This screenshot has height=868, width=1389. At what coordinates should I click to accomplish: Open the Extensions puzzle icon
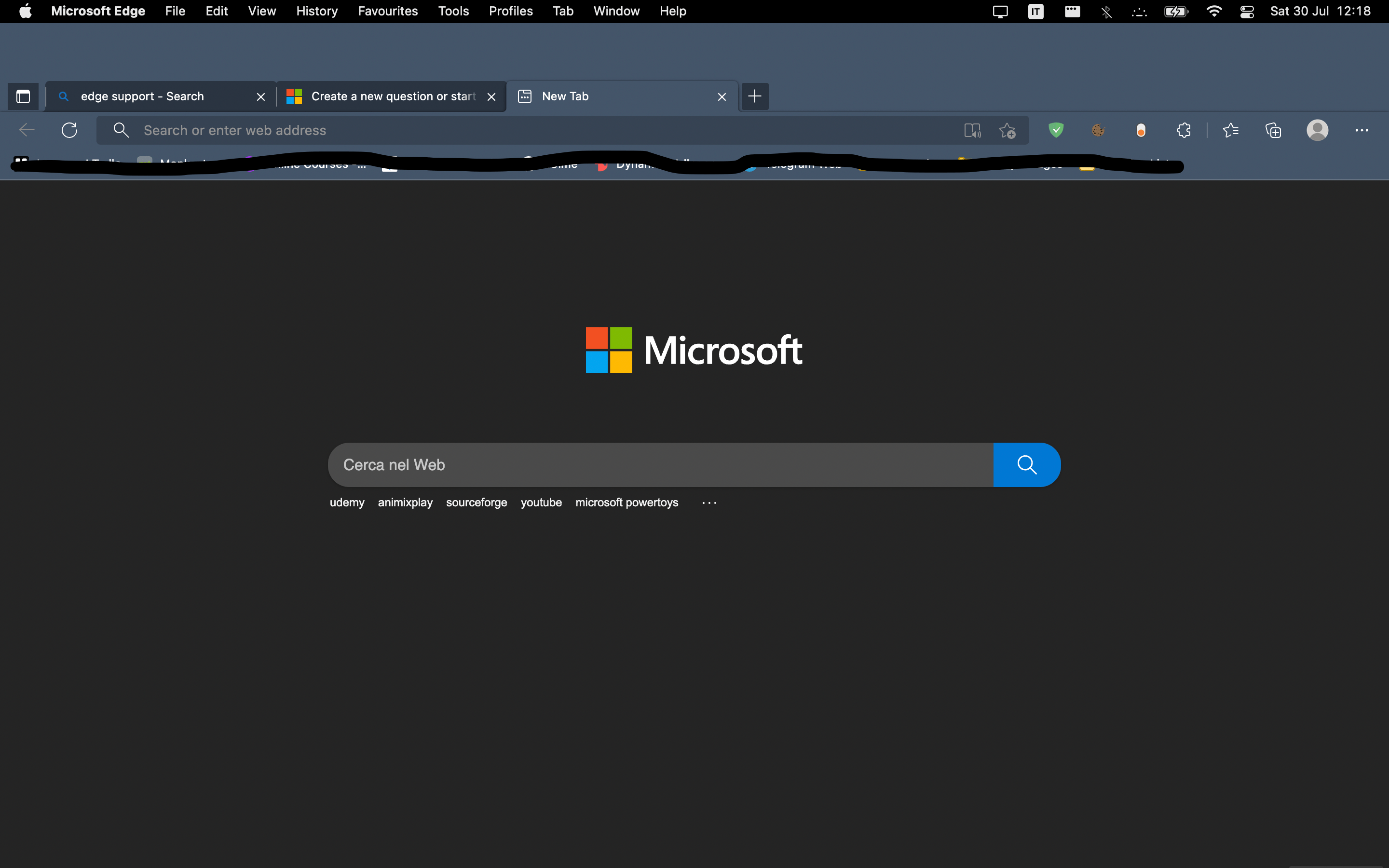coord(1184,130)
